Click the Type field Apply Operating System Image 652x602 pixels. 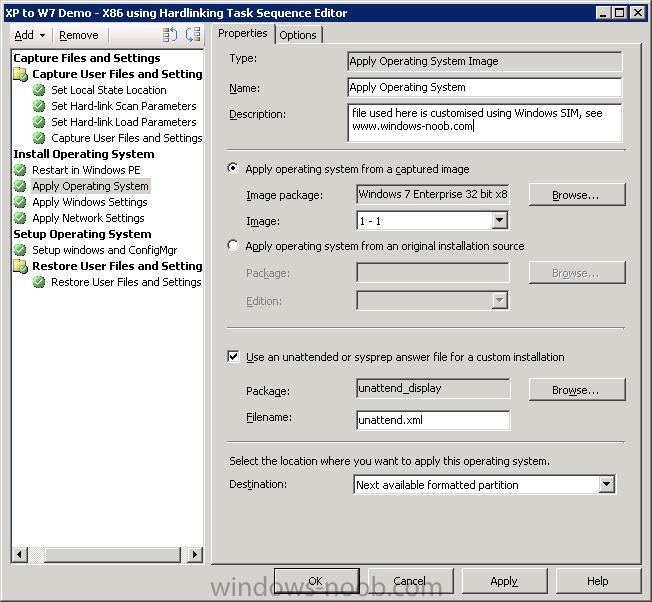coord(484,62)
